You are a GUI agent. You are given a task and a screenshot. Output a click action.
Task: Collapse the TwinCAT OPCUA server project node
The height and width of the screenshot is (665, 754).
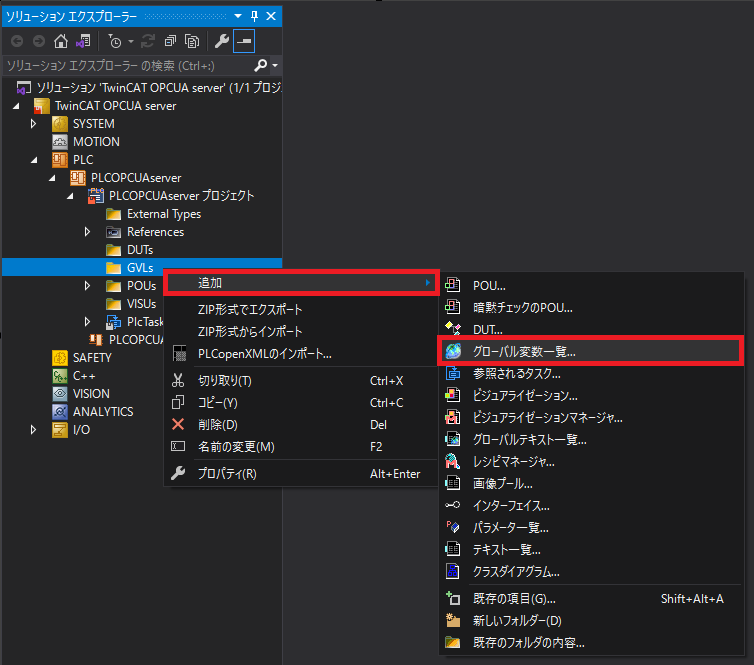tap(17, 106)
